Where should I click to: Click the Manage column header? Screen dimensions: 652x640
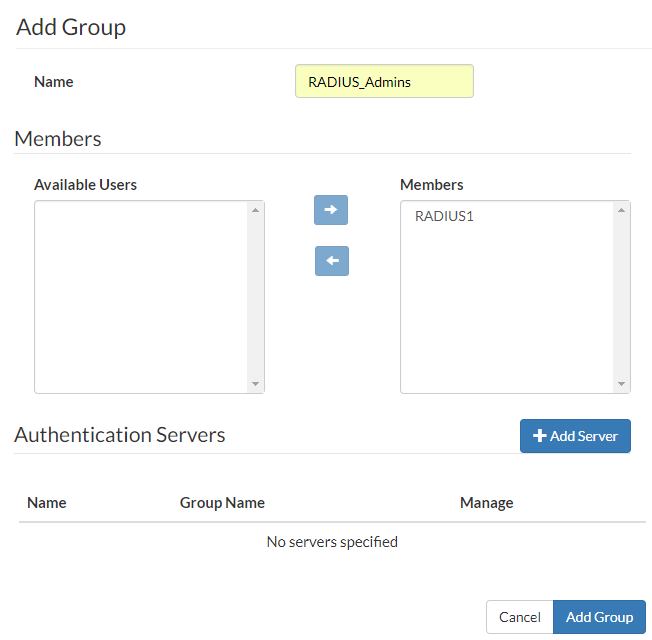[486, 502]
